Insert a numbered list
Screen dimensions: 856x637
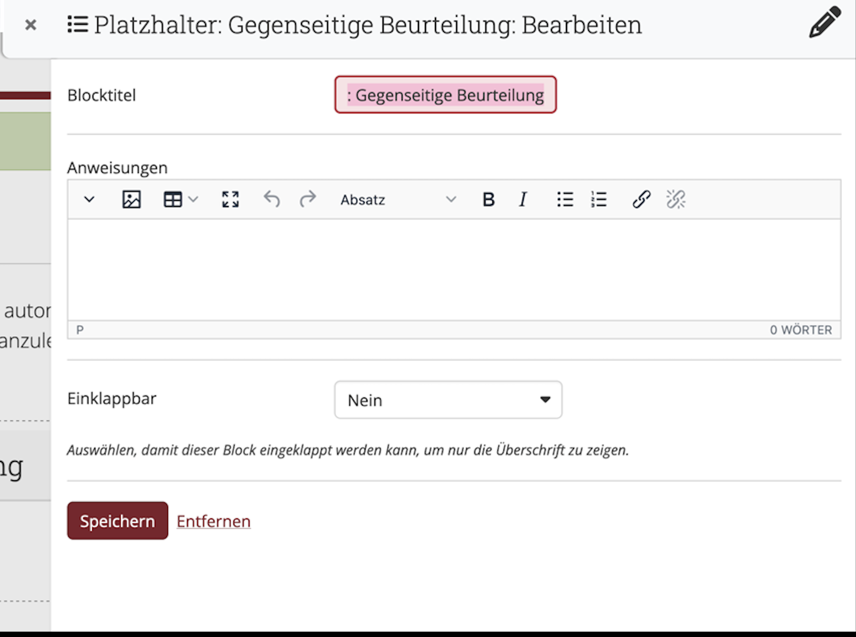pyautogui.click(x=599, y=200)
